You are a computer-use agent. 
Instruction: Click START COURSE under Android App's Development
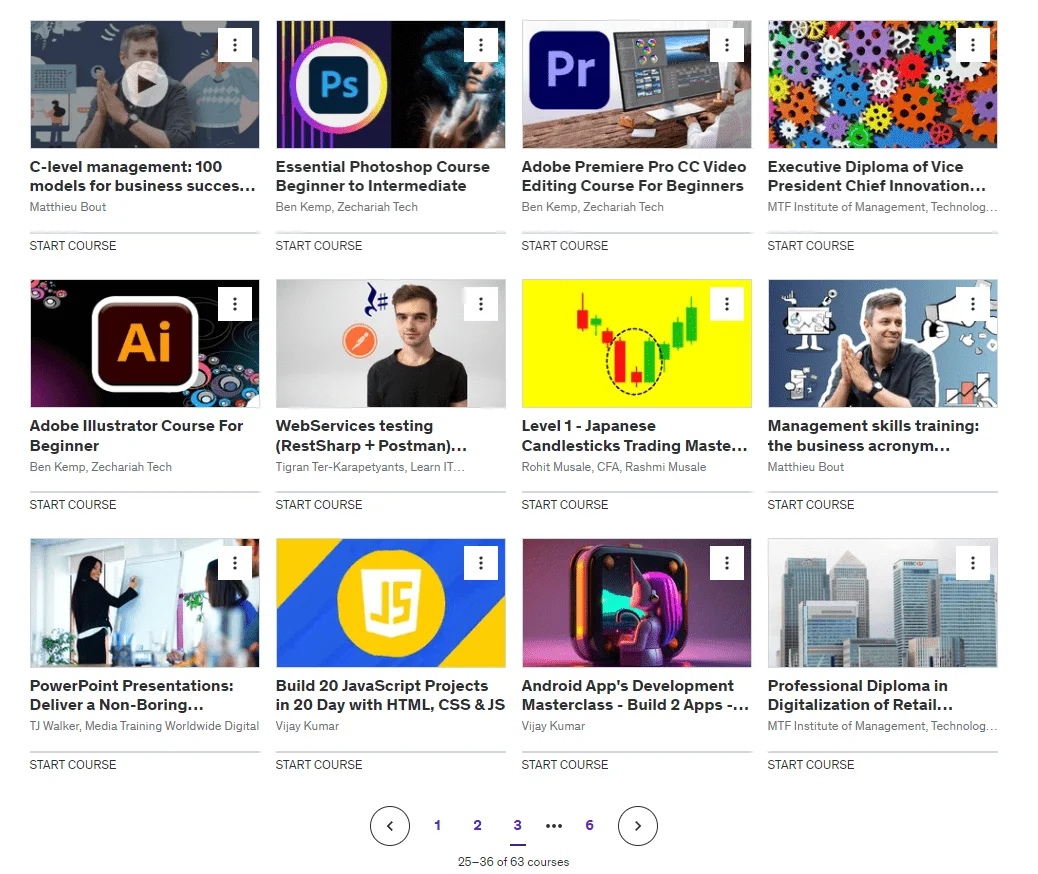(565, 765)
